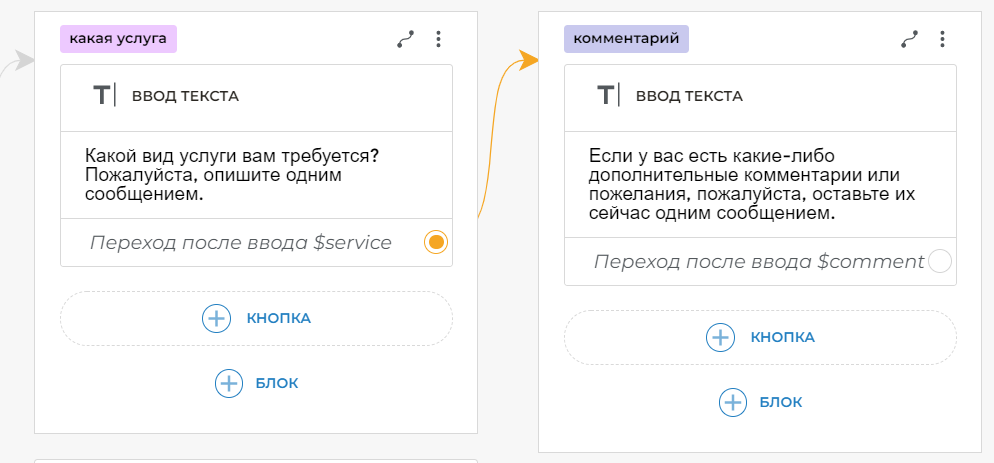Open the three-dot menu of the 'комментарий' block
994x463 pixels.
(x=942, y=39)
